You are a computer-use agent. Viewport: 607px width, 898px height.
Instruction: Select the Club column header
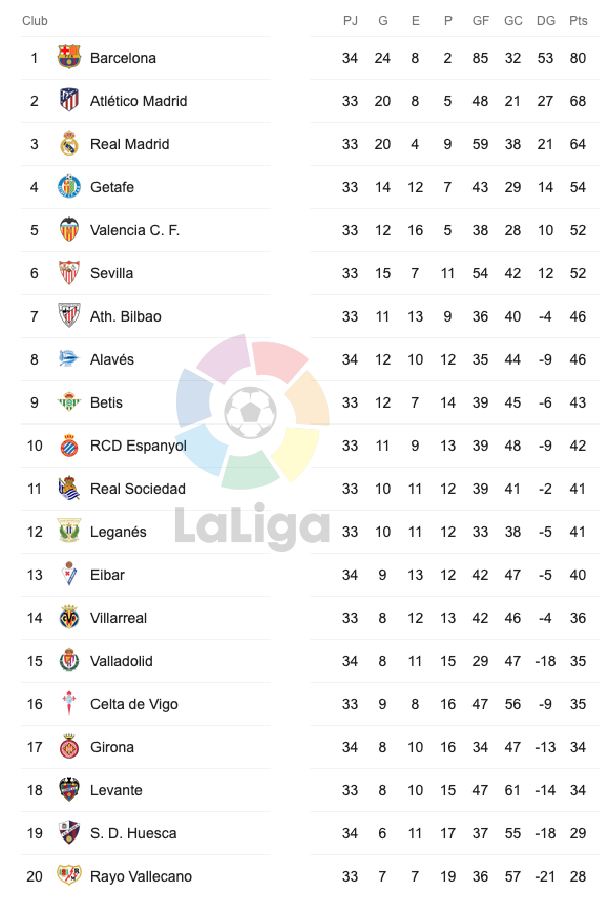click(x=35, y=20)
